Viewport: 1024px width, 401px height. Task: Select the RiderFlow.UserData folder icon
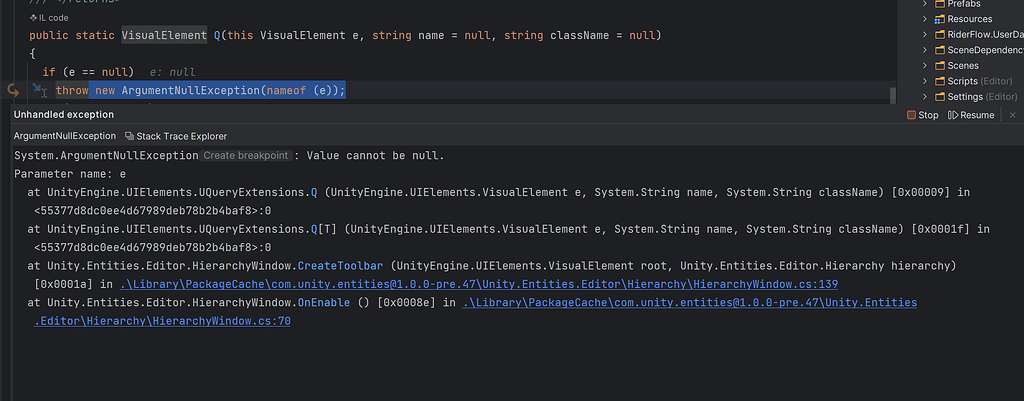tap(939, 34)
